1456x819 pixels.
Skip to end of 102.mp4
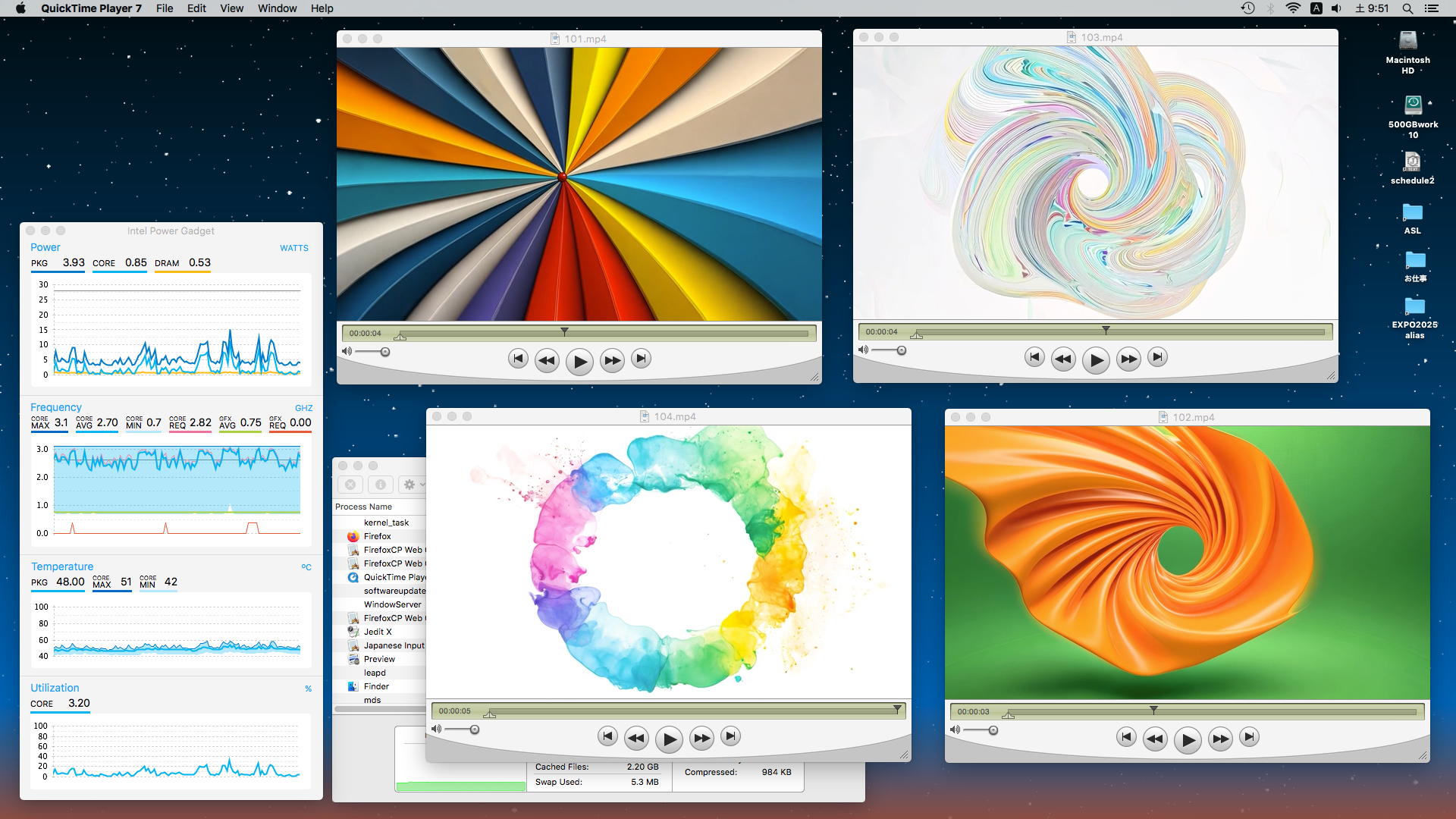click(x=1249, y=737)
